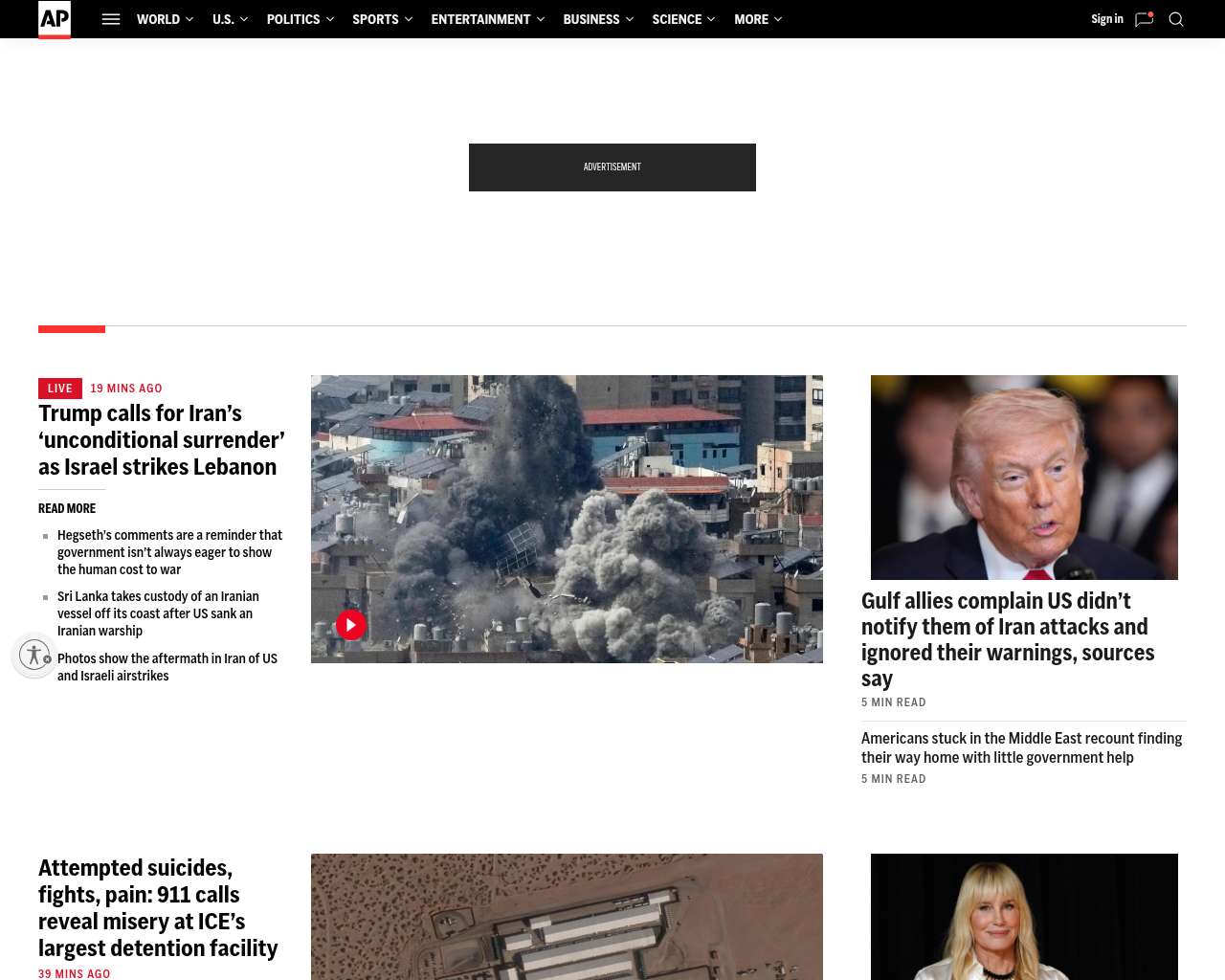
Task: Expand the World dropdown chevron
Action: point(189,19)
